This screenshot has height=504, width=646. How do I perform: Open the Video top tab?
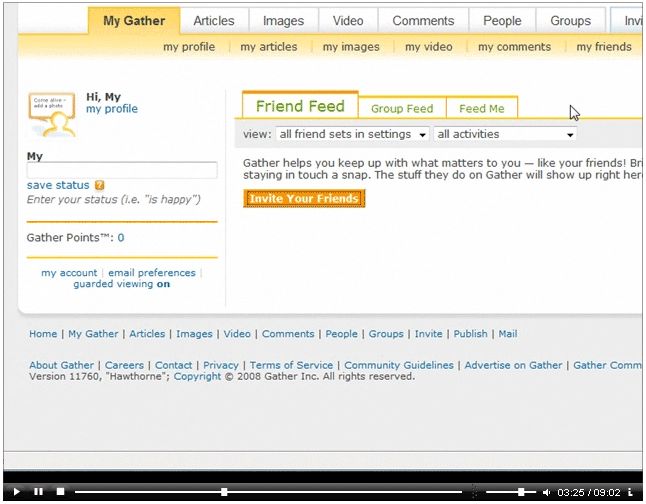point(348,21)
